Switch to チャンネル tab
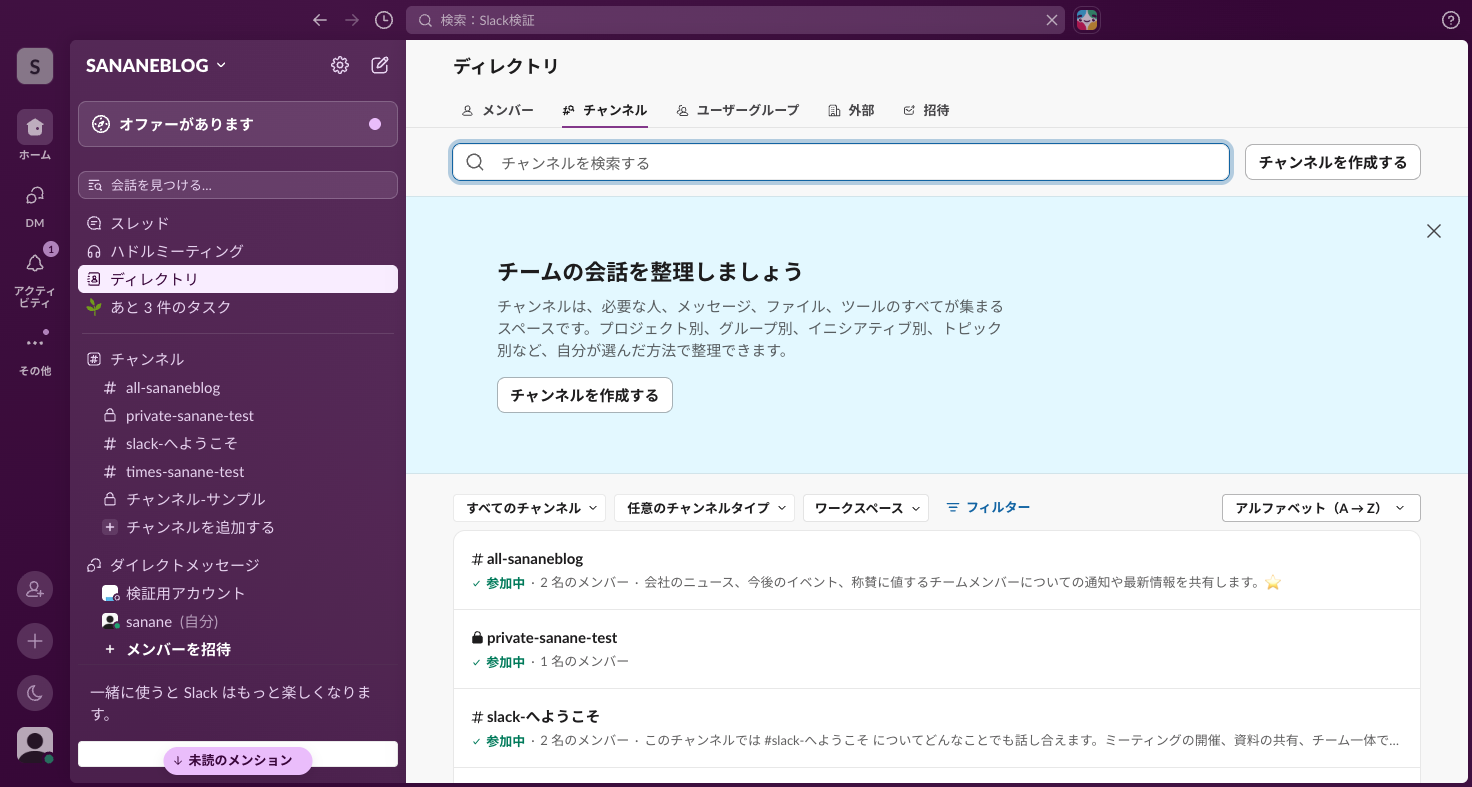This screenshot has width=1472, height=787. [x=605, y=110]
